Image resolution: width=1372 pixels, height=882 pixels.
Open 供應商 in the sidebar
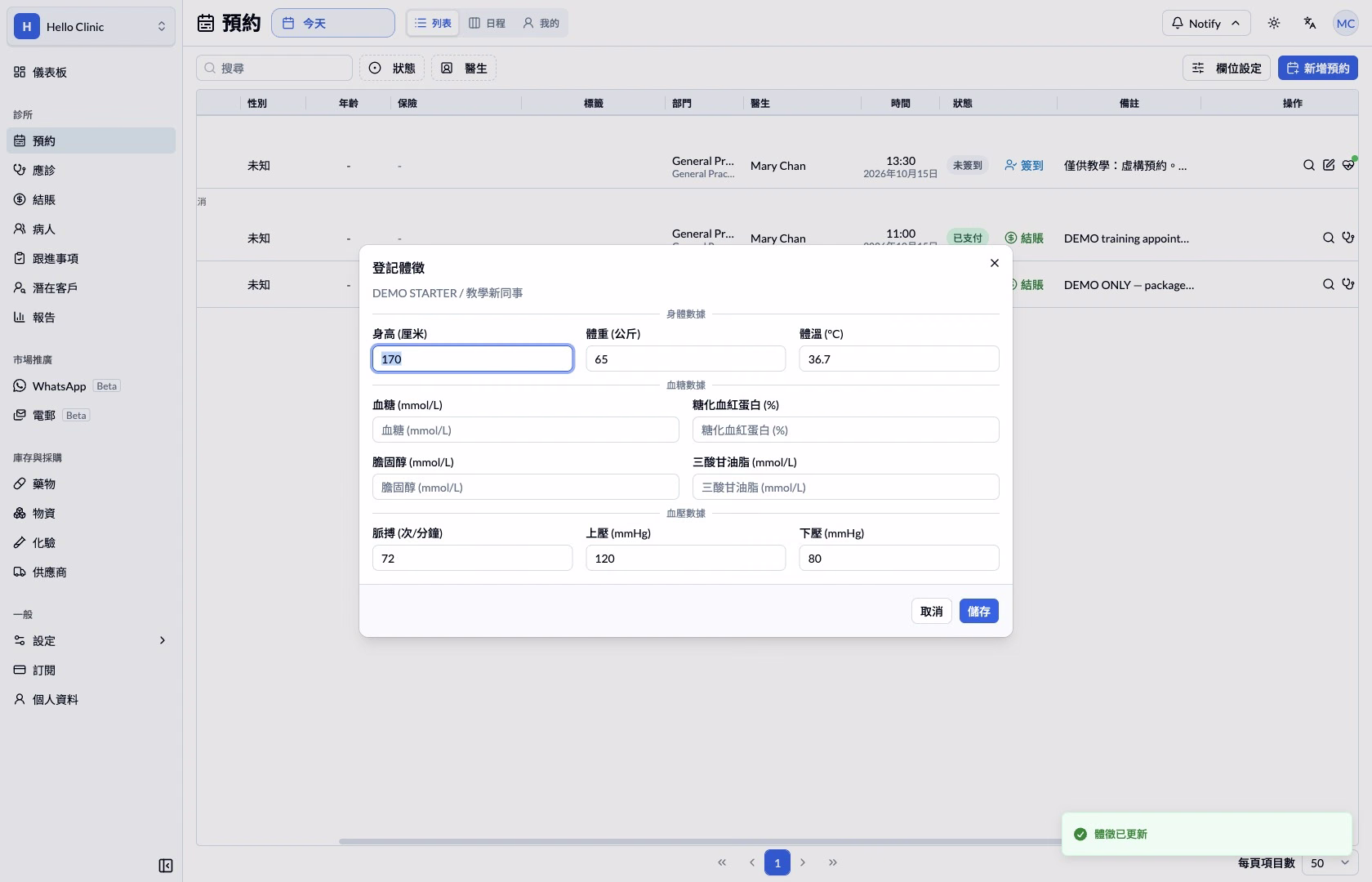91,572
